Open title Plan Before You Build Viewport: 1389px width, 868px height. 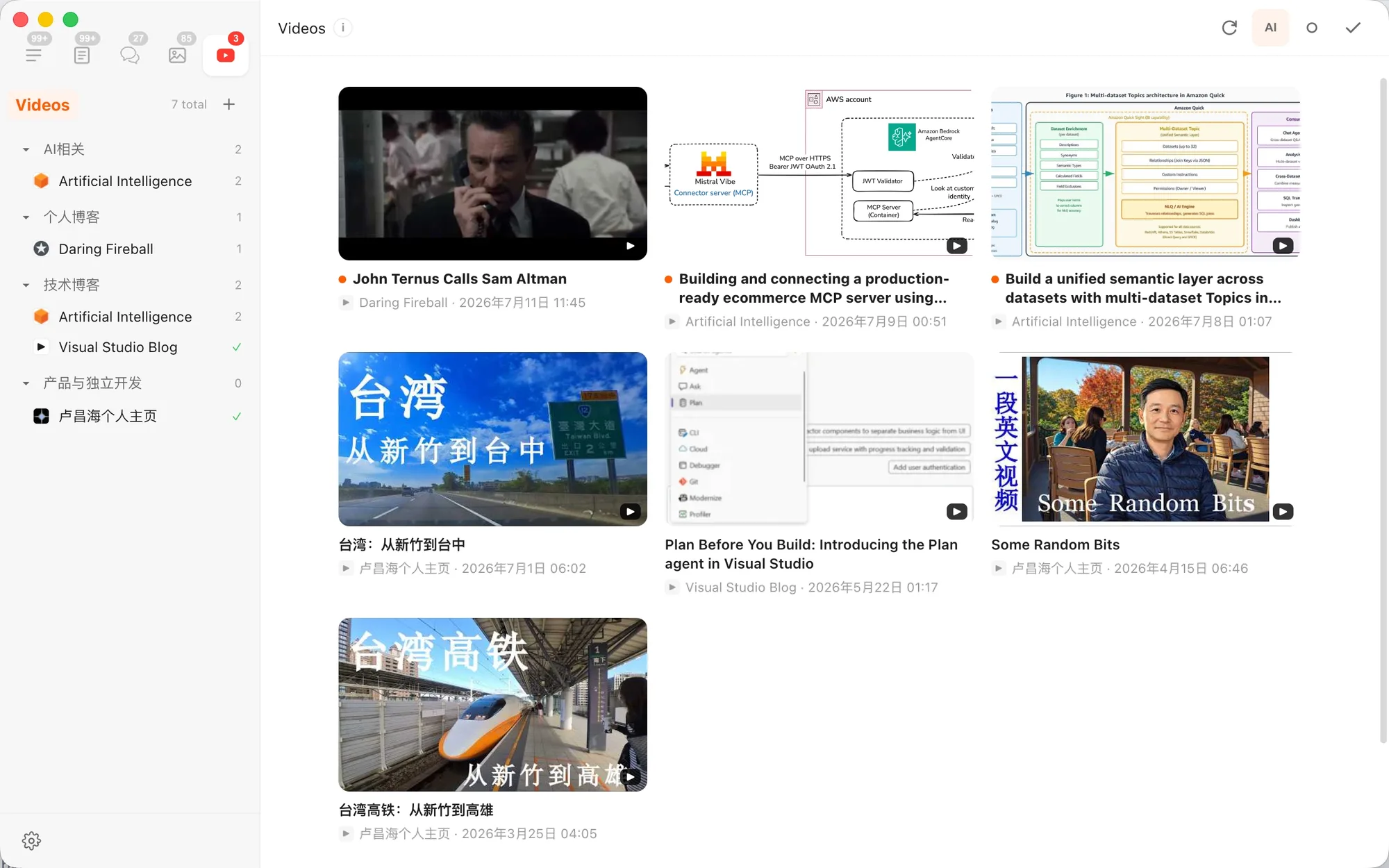pyautogui.click(x=811, y=554)
